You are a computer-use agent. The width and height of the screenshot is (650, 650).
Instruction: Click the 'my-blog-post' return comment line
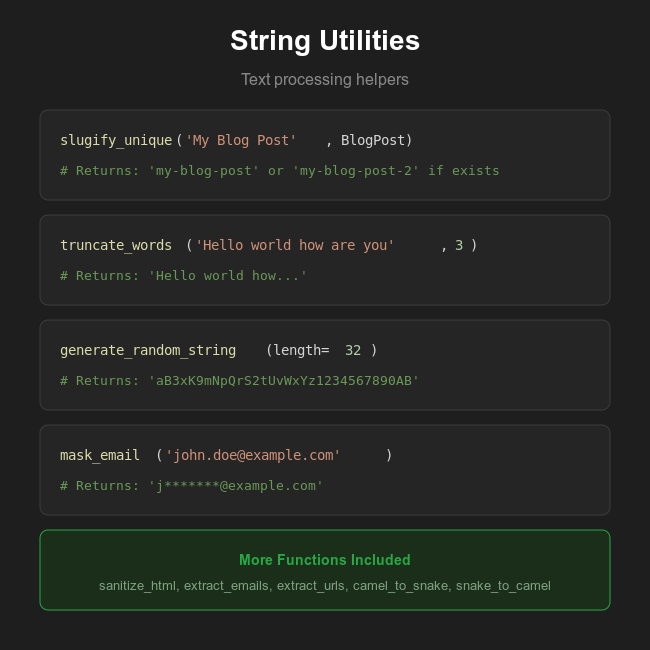(x=280, y=170)
